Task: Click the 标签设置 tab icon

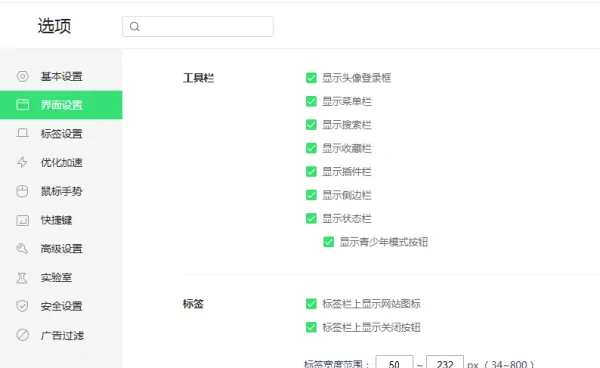Action: click(x=22, y=133)
